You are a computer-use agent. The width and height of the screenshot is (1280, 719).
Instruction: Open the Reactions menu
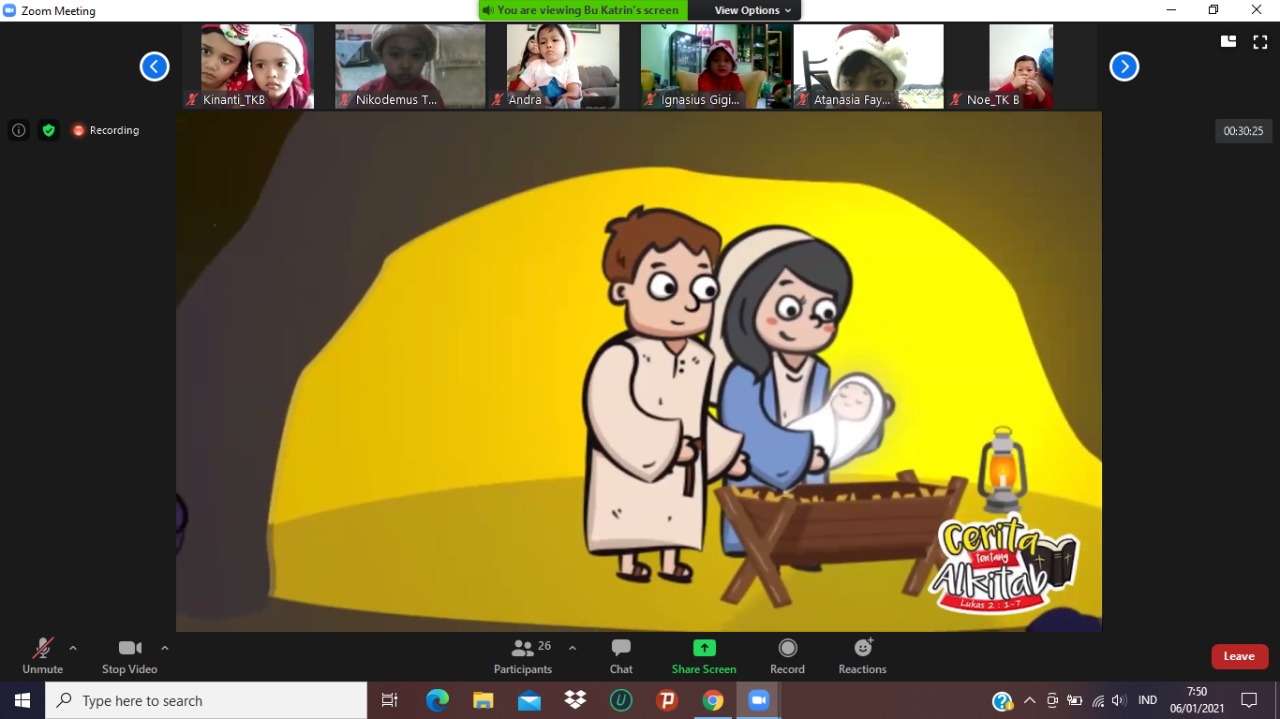(862, 656)
